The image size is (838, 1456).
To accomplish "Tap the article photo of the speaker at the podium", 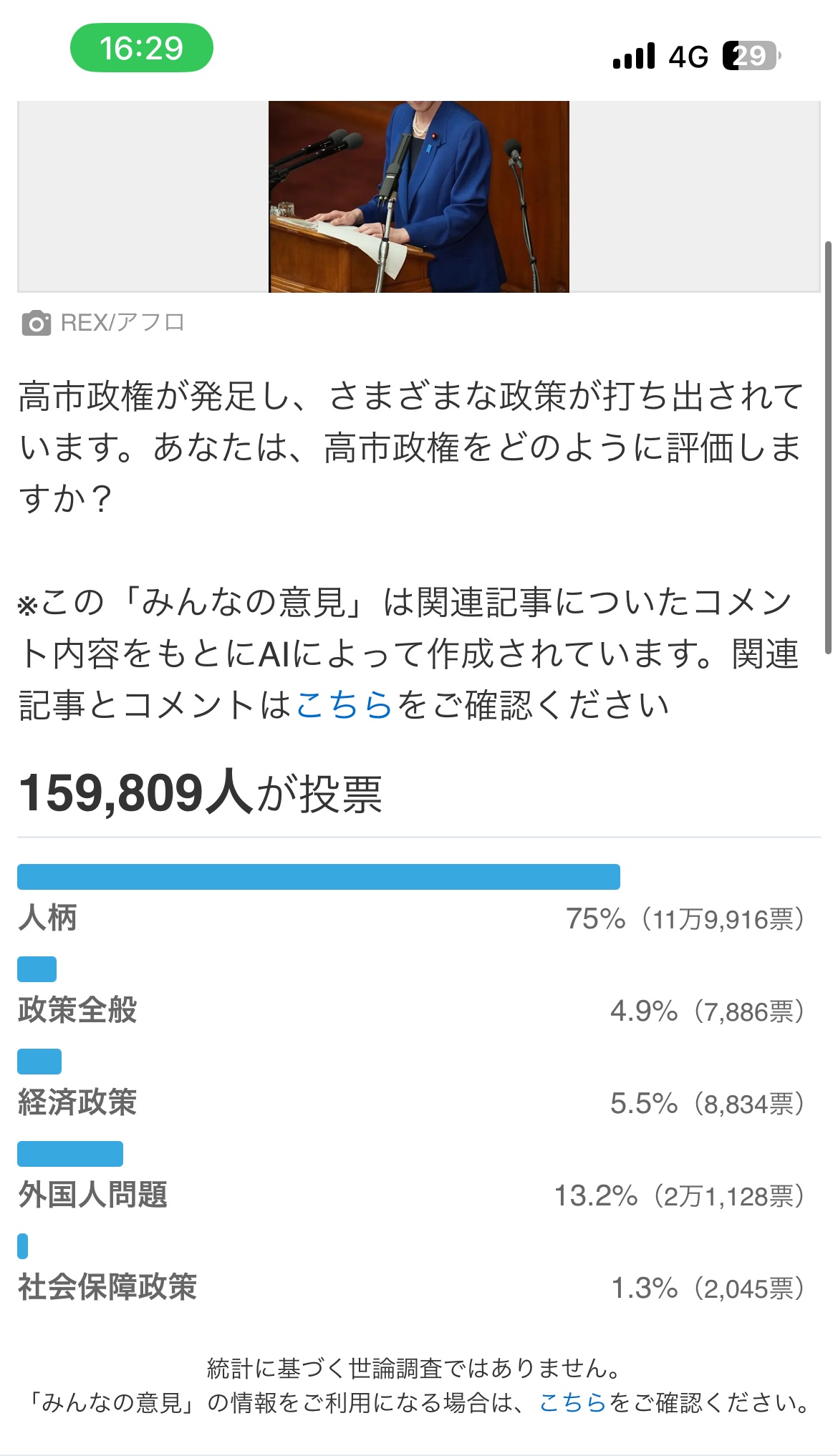I will pos(419,197).
